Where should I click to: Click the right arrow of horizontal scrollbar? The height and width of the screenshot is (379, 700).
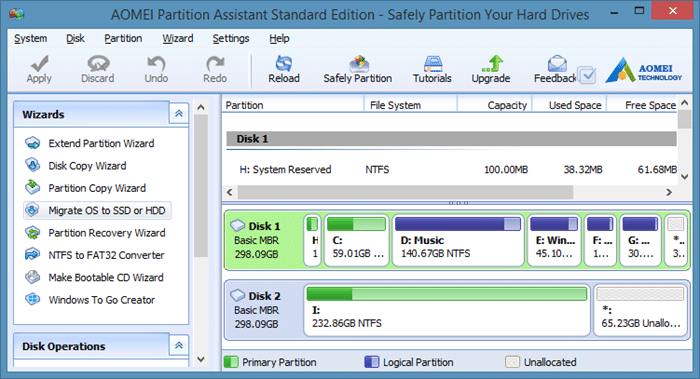[x=669, y=192]
